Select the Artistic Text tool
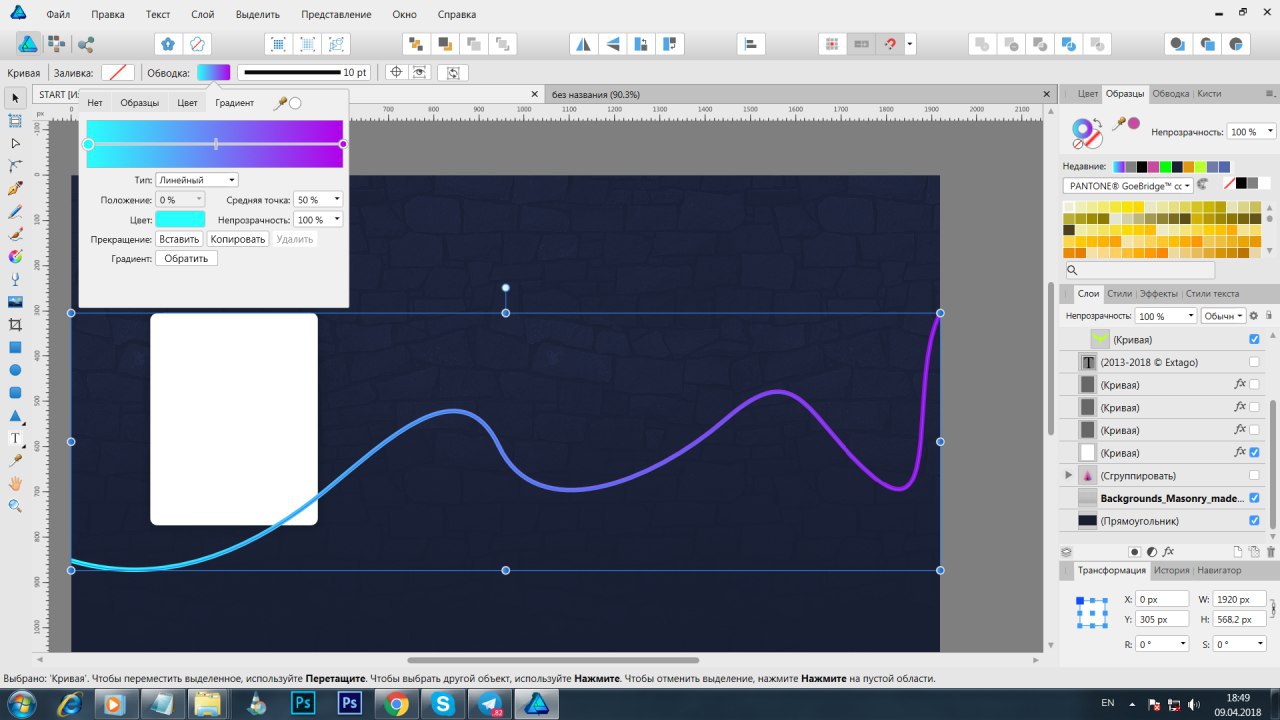Viewport: 1280px width, 720px height. (15, 438)
